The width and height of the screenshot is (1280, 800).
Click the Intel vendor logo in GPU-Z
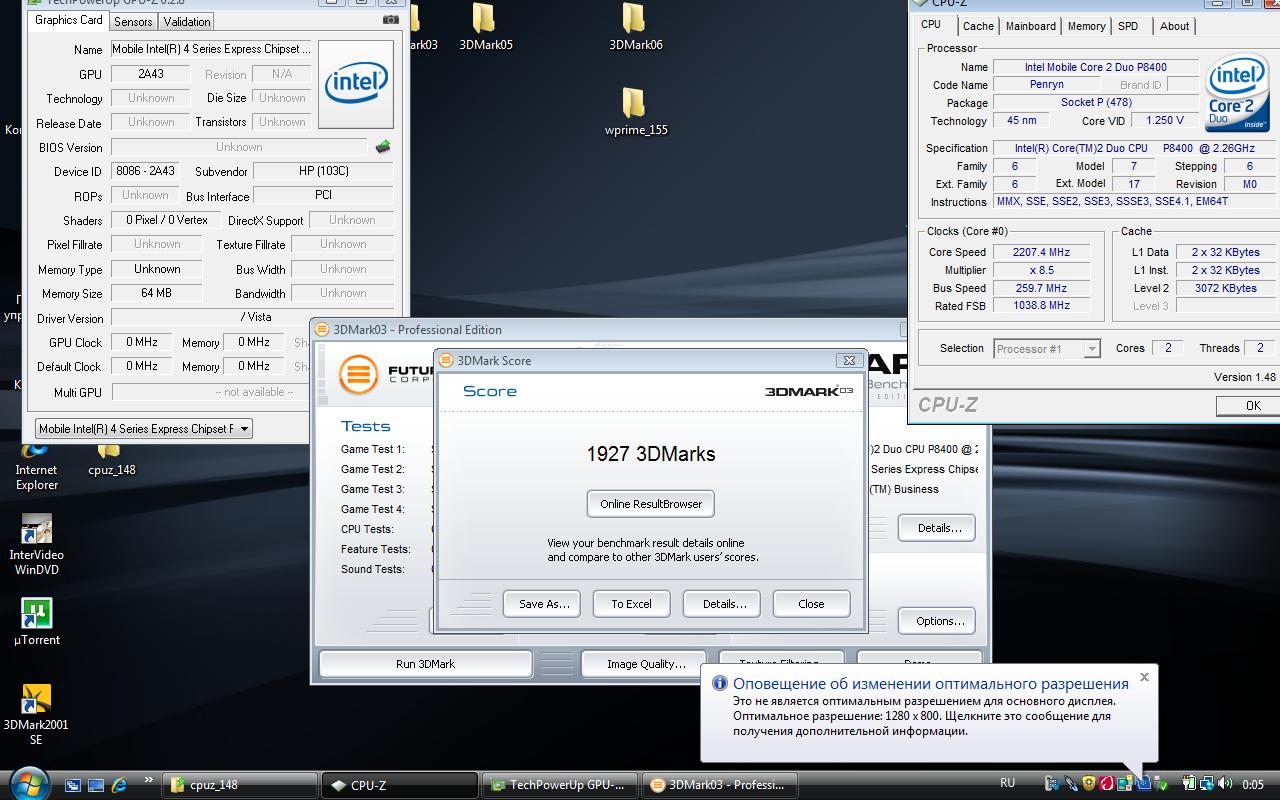(x=356, y=84)
